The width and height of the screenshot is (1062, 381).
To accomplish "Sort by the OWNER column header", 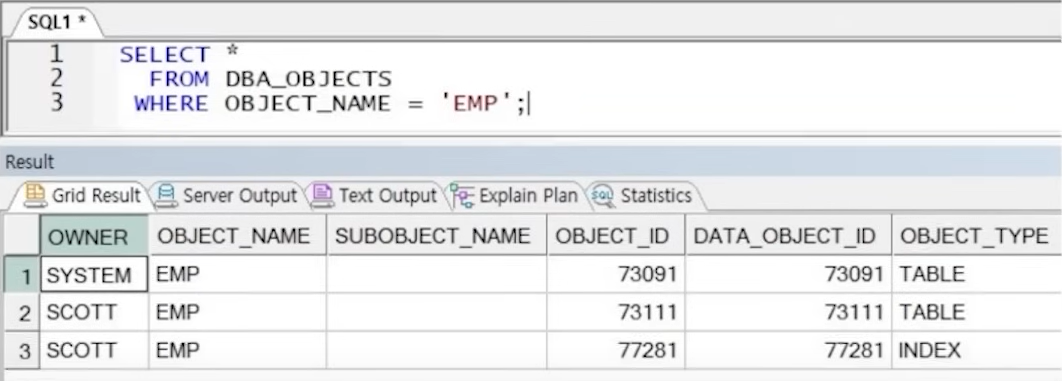I will pyautogui.click(x=94, y=236).
